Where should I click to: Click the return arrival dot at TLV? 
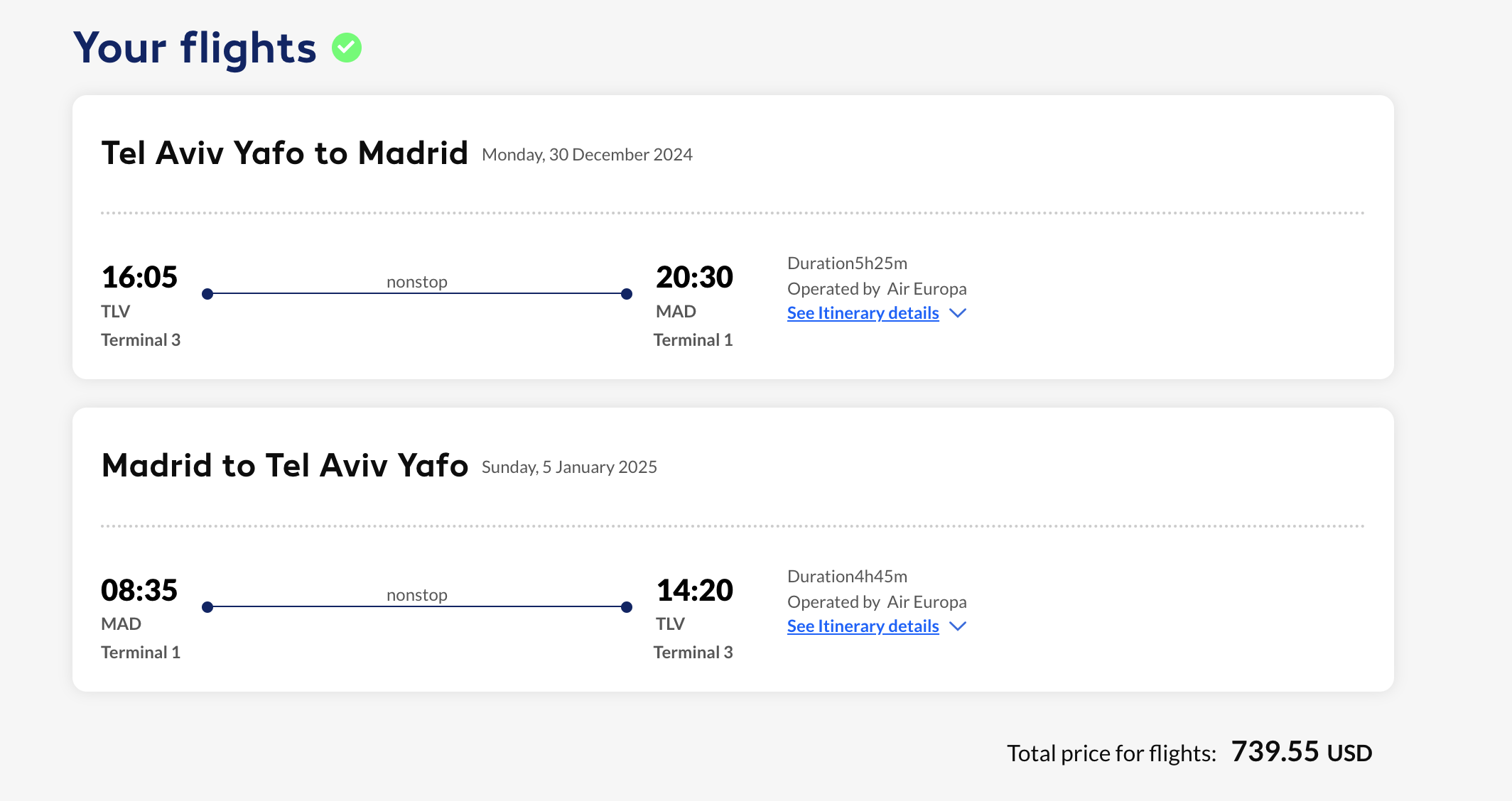point(627,607)
